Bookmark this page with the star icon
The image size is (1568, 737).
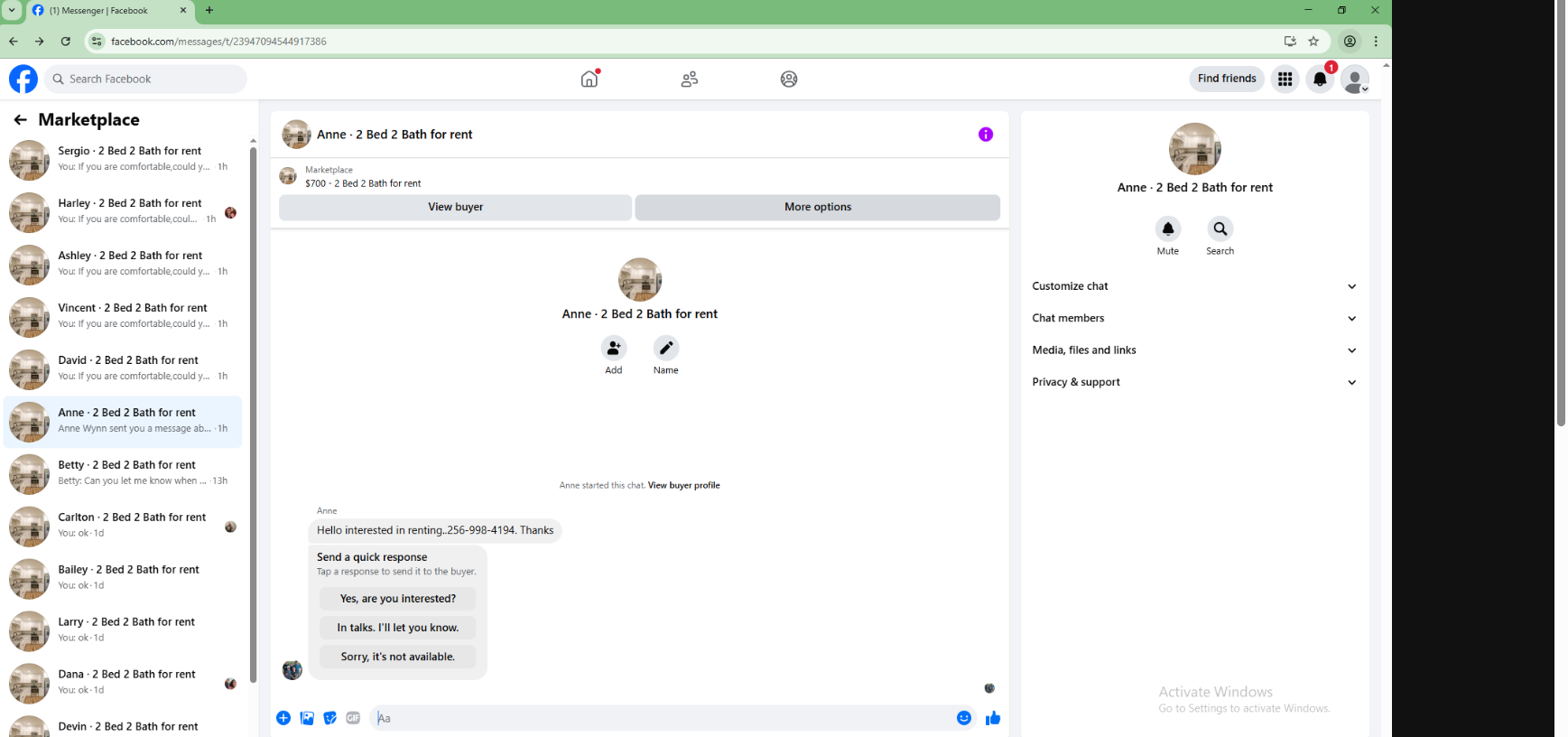[x=1313, y=42]
